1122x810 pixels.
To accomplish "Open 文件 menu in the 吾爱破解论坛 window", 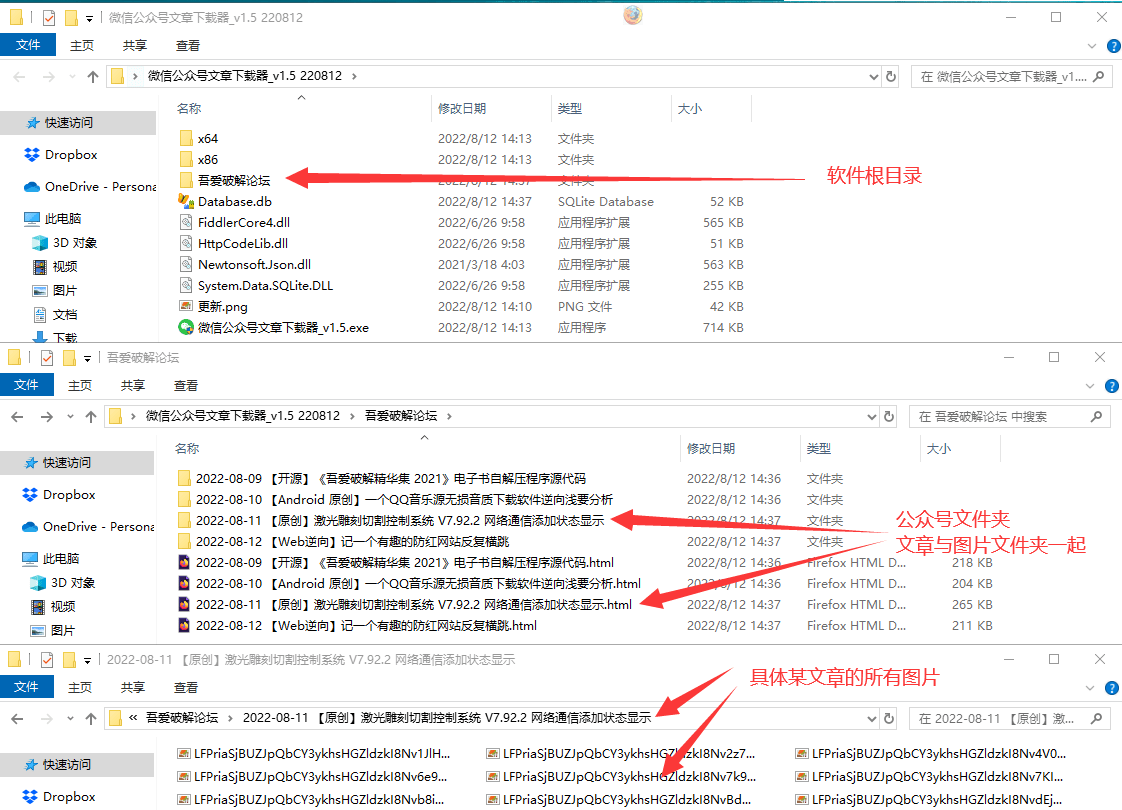I will (26, 386).
